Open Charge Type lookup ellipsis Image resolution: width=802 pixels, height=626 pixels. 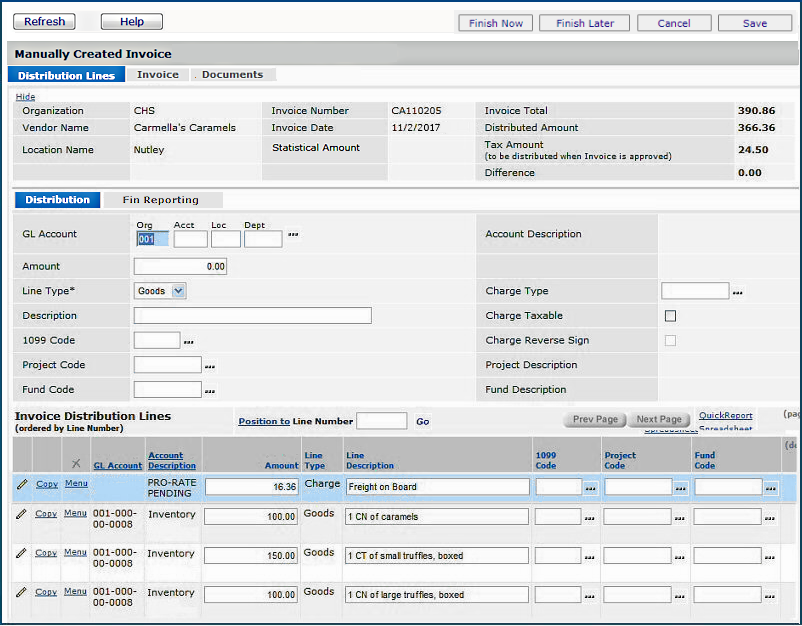click(738, 292)
